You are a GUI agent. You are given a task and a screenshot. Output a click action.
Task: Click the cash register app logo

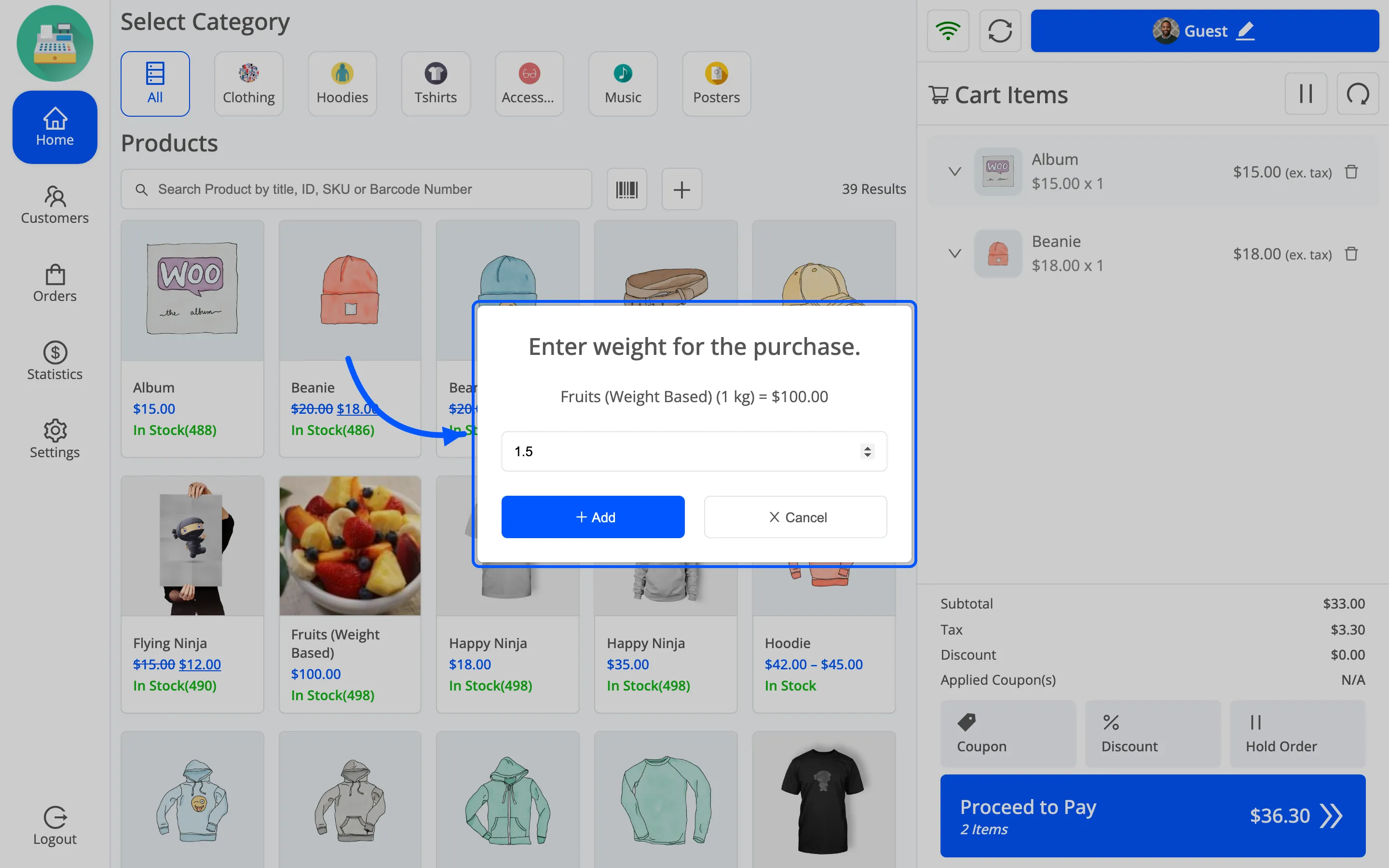pyautogui.click(x=54, y=43)
